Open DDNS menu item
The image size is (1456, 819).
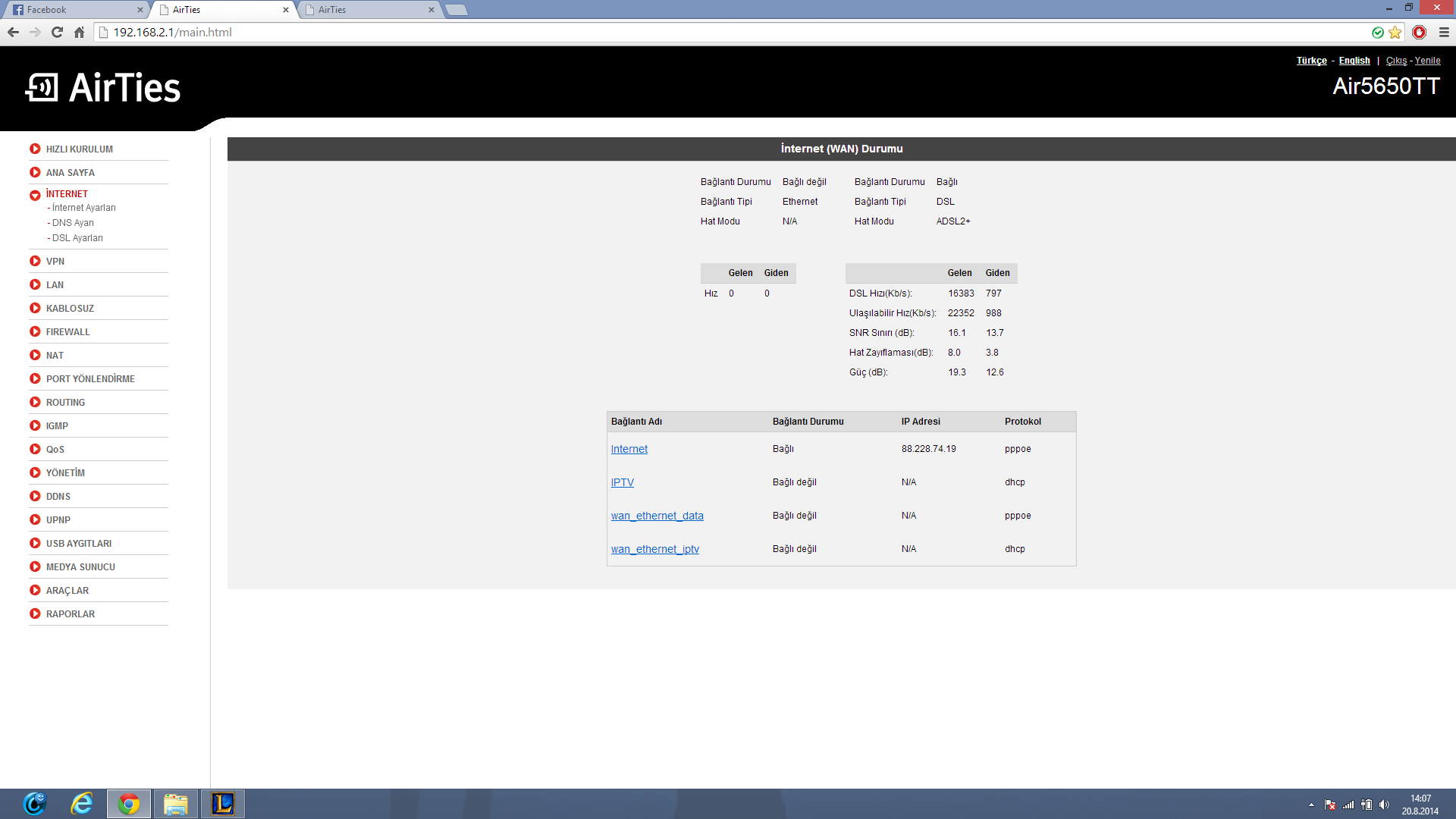tap(58, 497)
